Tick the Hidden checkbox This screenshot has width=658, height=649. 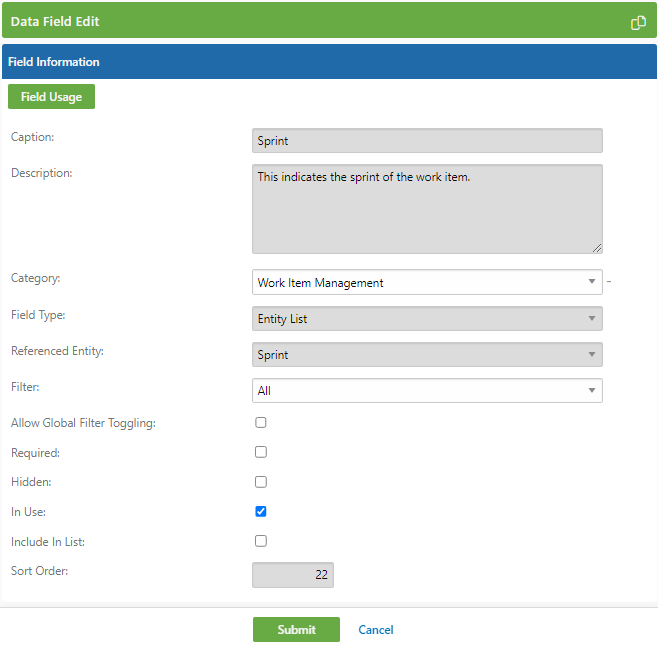(x=261, y=482)
